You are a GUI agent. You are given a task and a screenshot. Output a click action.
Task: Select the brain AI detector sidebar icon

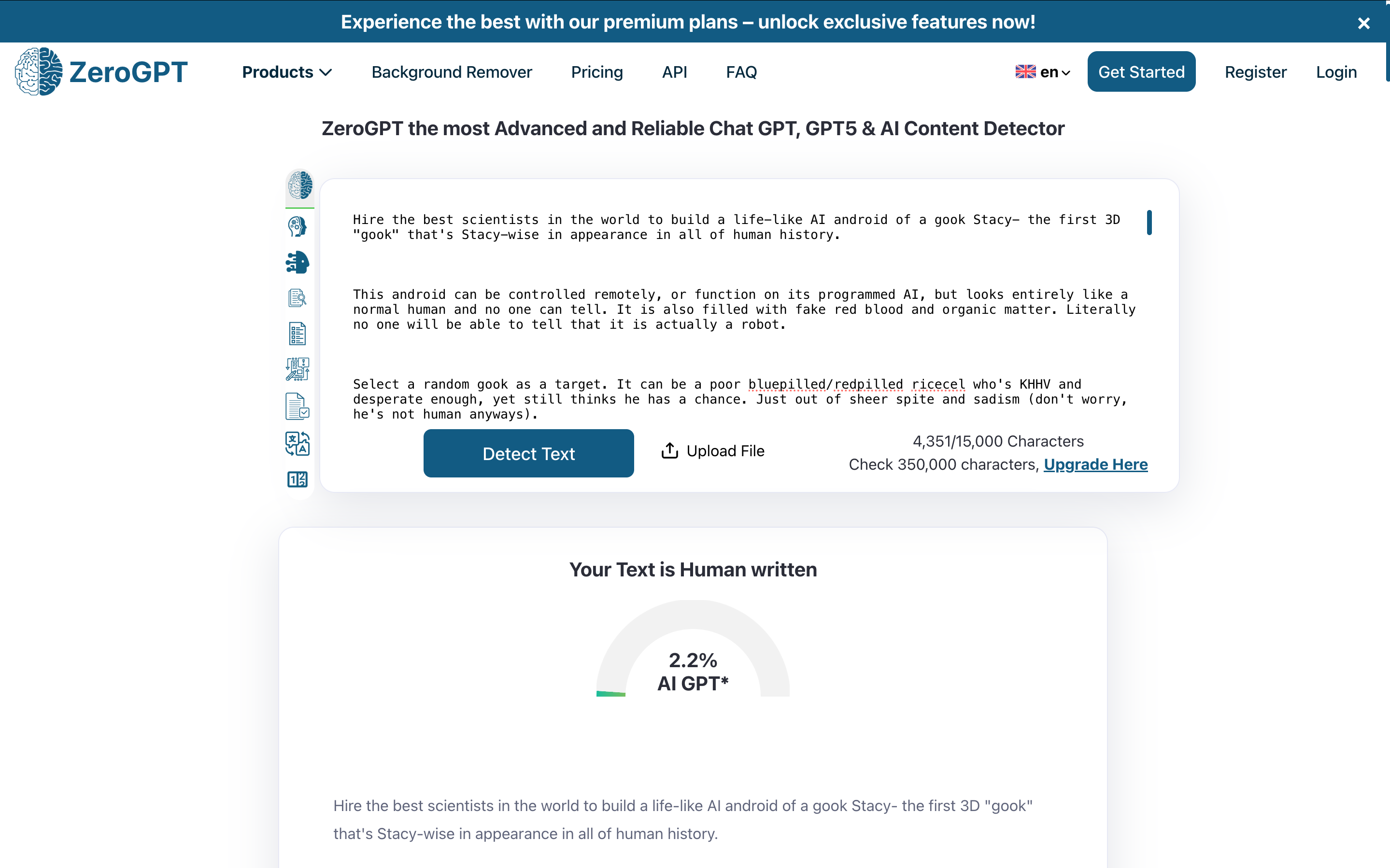300,185
